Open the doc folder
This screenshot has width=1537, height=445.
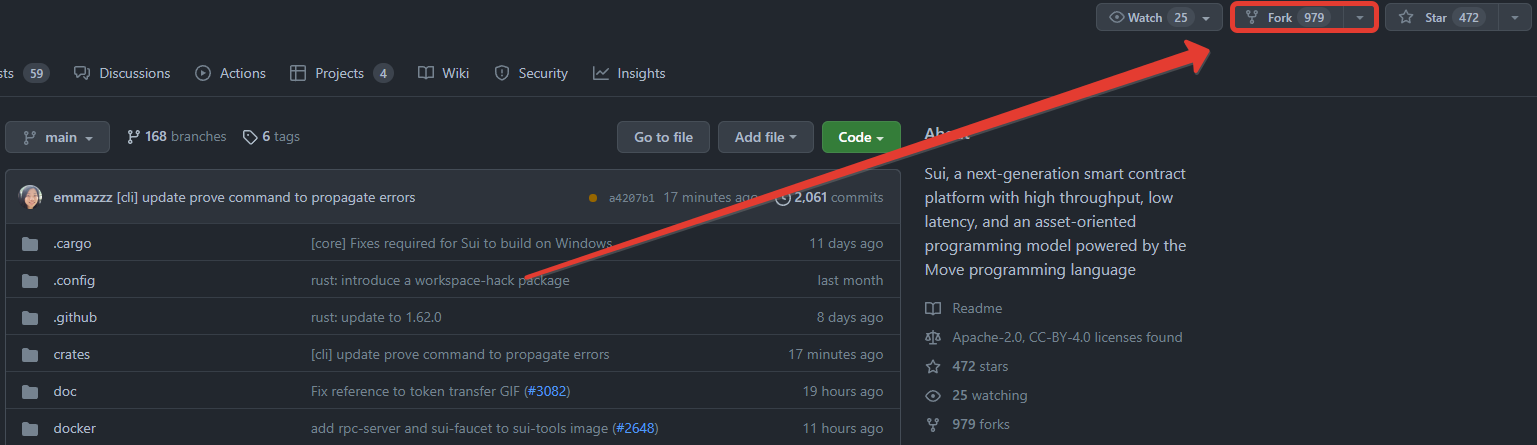pos(65,391)
